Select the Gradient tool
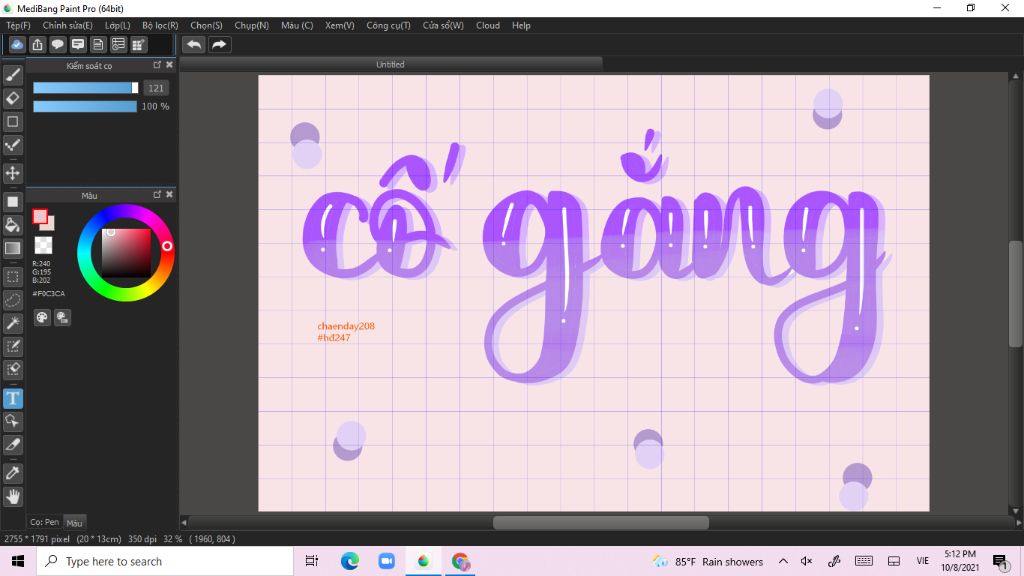The height and width of the screenshot is (576, 1024). (x=12, y=248)
